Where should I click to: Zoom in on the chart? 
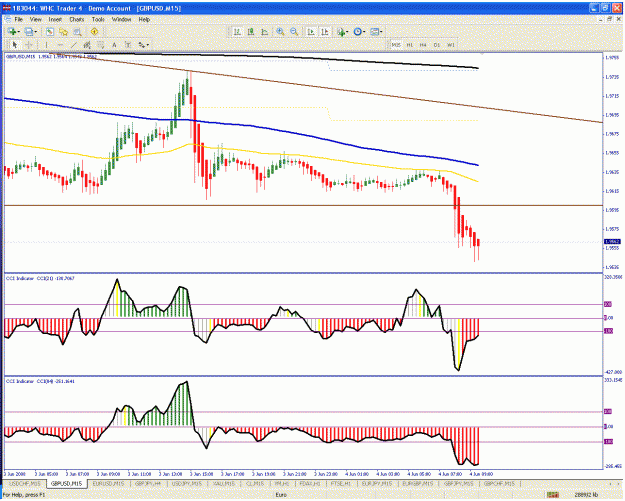click(x=280, y=32)
